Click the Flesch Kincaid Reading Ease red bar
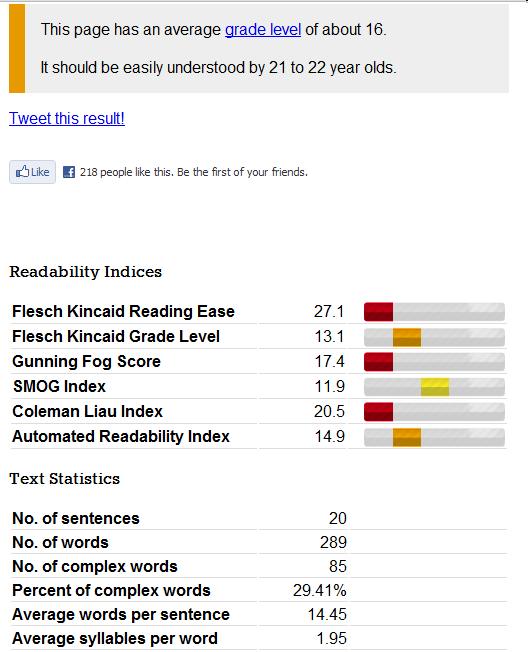 [378, 312]
